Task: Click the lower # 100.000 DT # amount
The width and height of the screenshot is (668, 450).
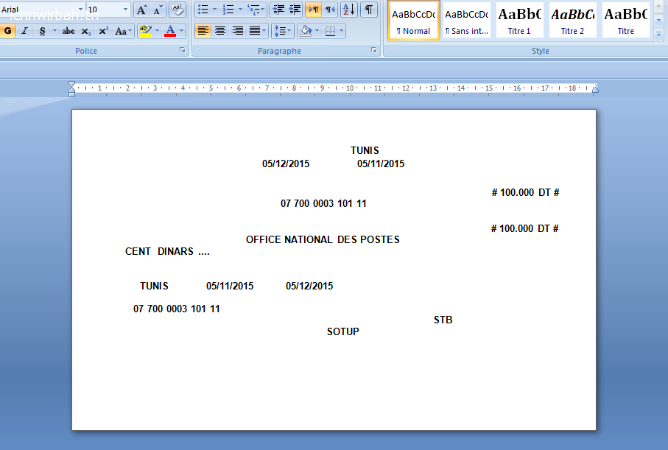Action: tap(524, 229)
